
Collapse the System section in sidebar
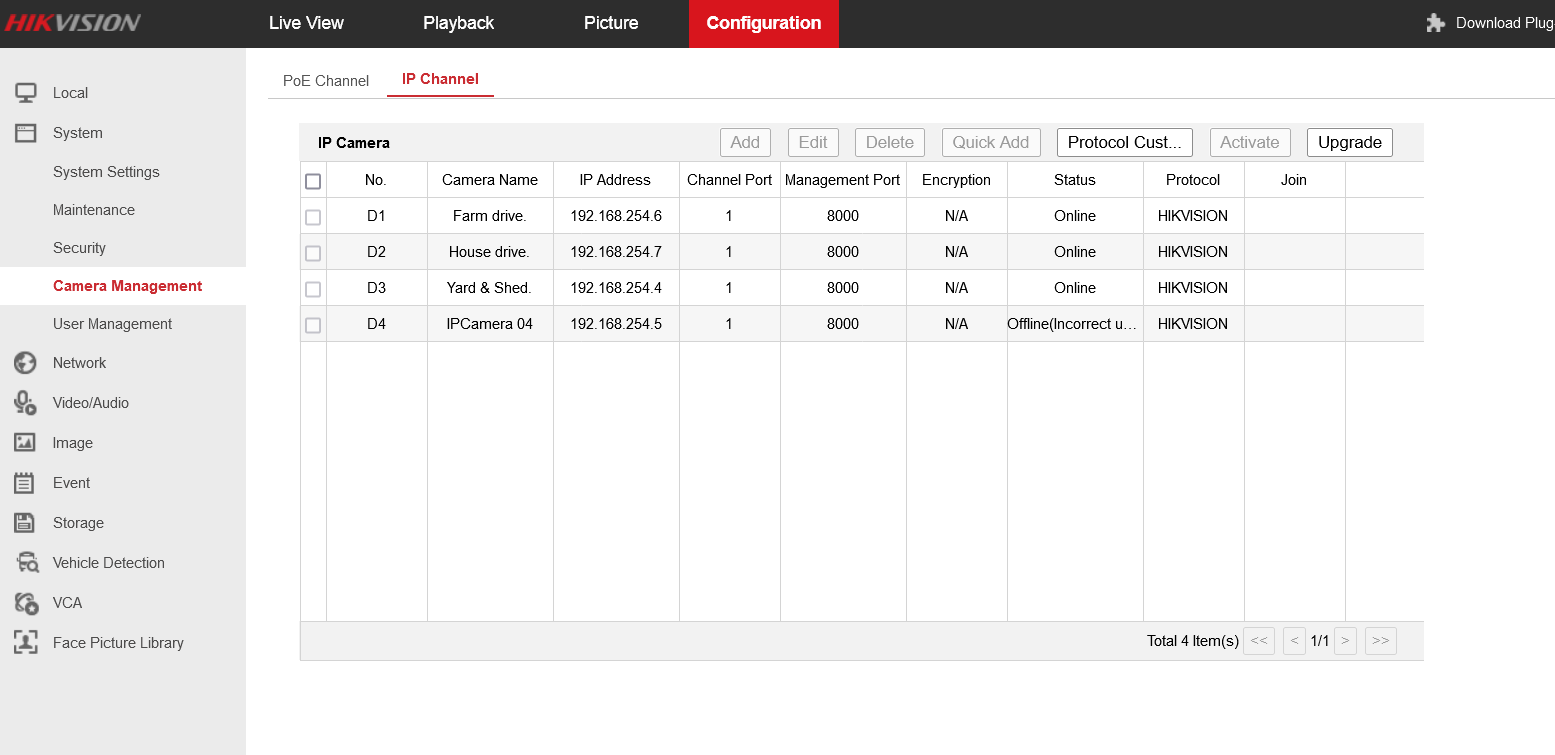point(77,133)
